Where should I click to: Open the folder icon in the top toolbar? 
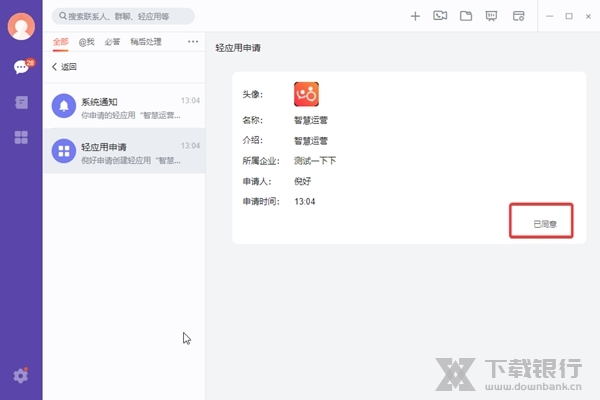[466, 16]
